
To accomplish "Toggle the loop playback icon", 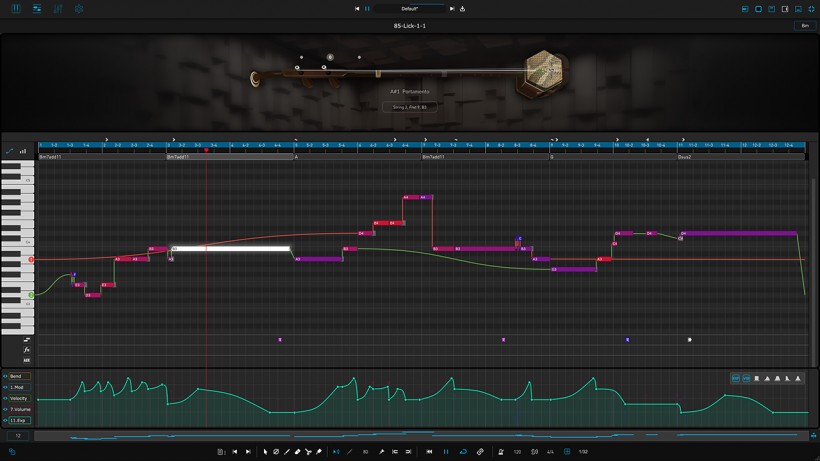I will tap(463, 452).
